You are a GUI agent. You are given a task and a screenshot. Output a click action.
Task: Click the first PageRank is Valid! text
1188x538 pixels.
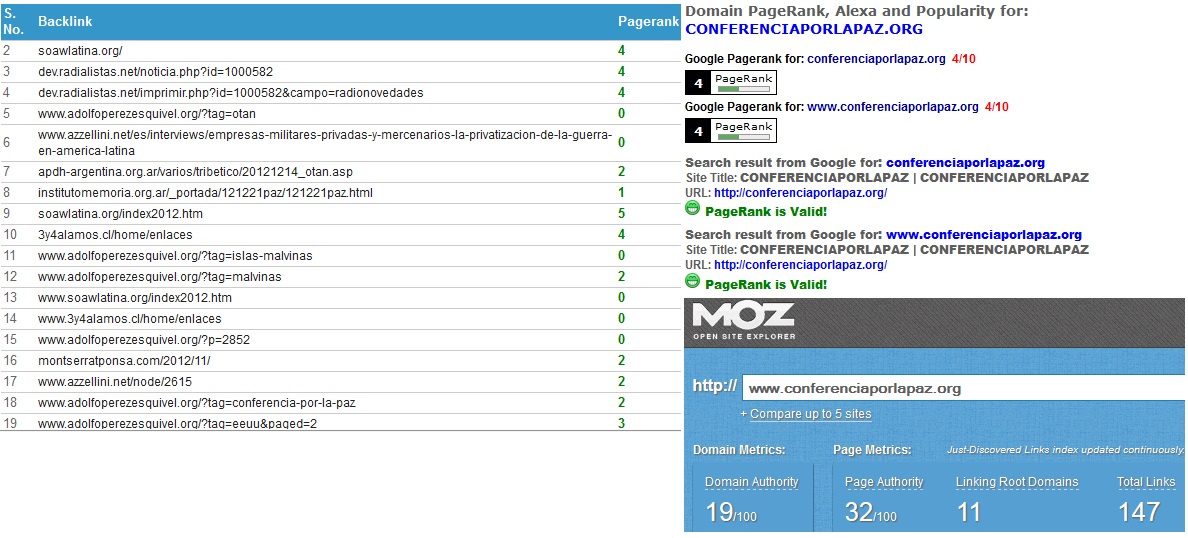(766, 212)
